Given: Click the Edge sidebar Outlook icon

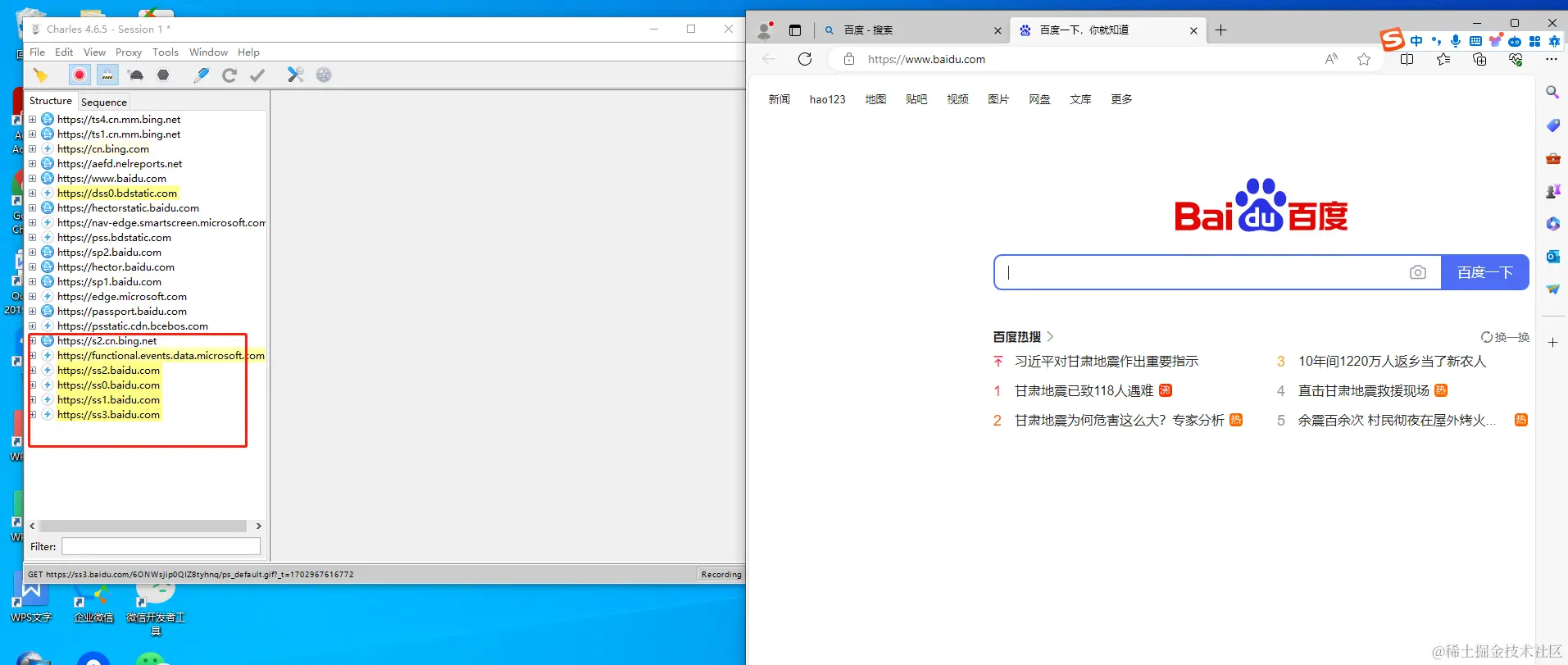Looking at the screenshot, I should (1552, 257).
